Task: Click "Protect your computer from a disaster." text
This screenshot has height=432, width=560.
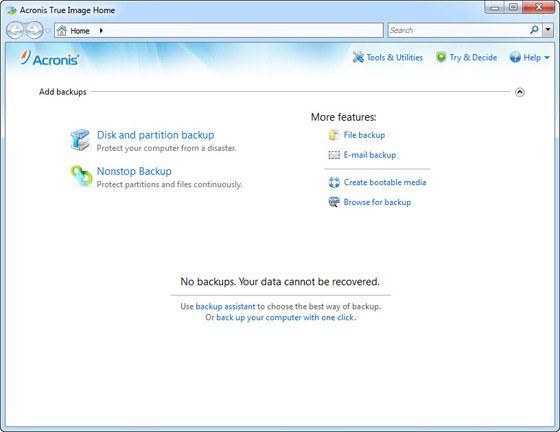Action: pyautogui.click(x=166, y=148)
